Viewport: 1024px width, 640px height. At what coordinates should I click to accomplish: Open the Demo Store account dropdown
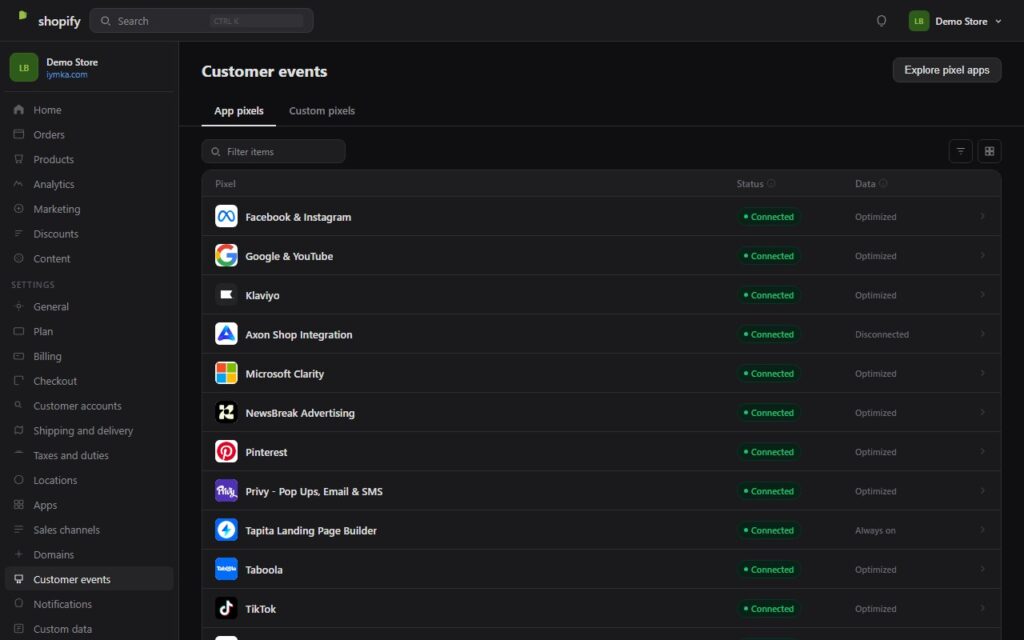click(955, 21)
